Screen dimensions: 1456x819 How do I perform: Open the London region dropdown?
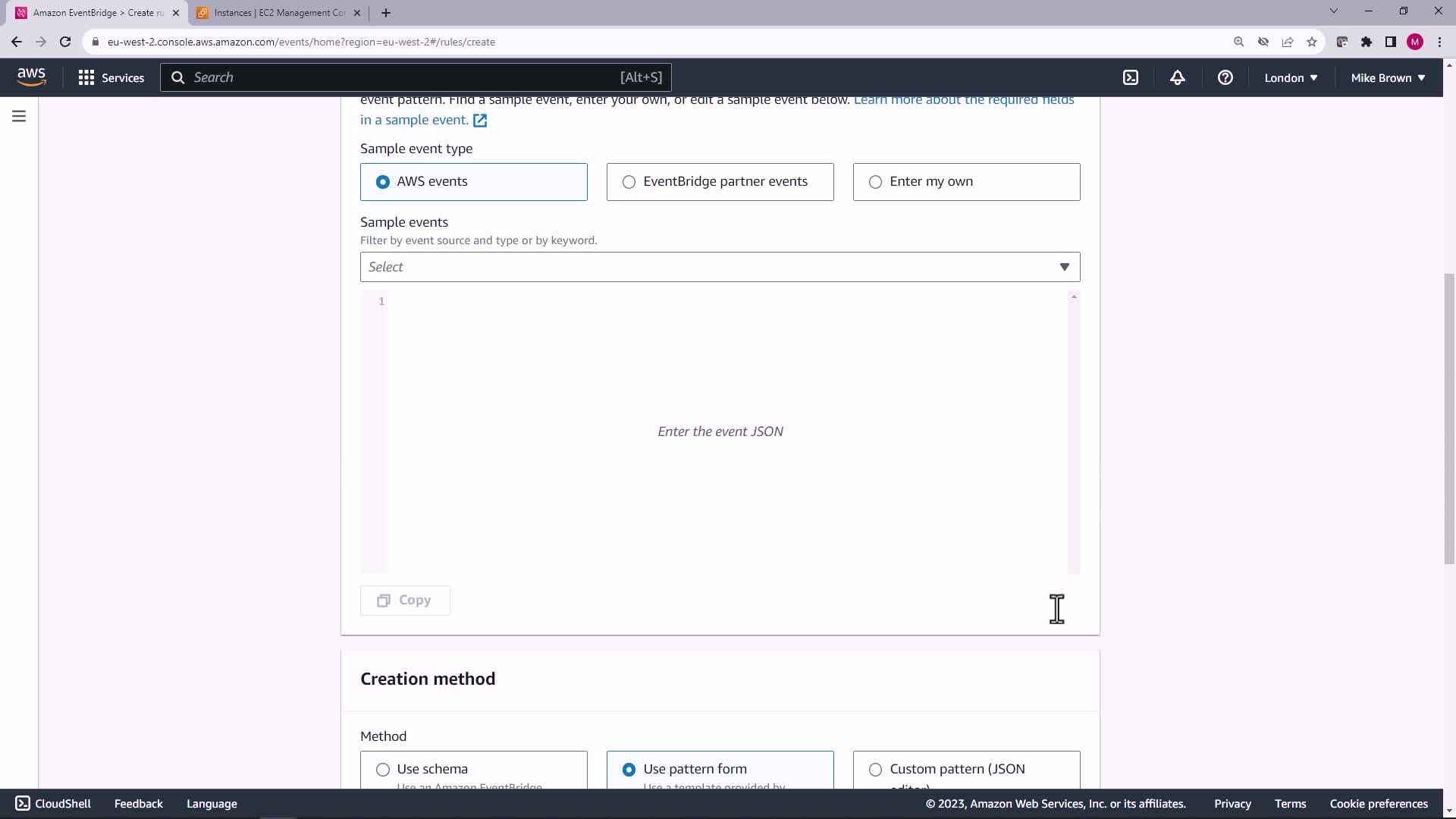tap(1290, 77)
